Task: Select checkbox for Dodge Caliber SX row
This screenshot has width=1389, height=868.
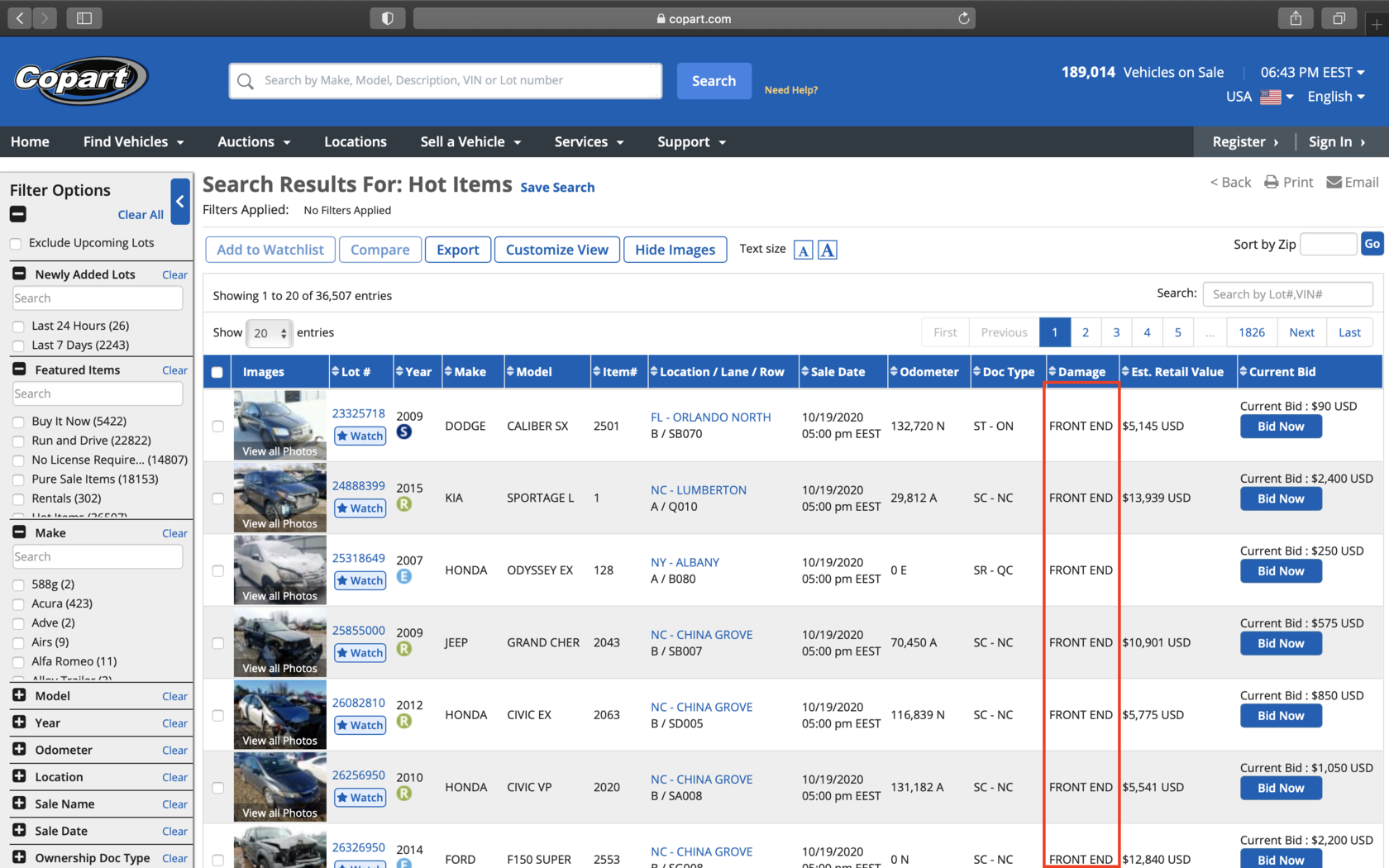Action: [217, 427]
